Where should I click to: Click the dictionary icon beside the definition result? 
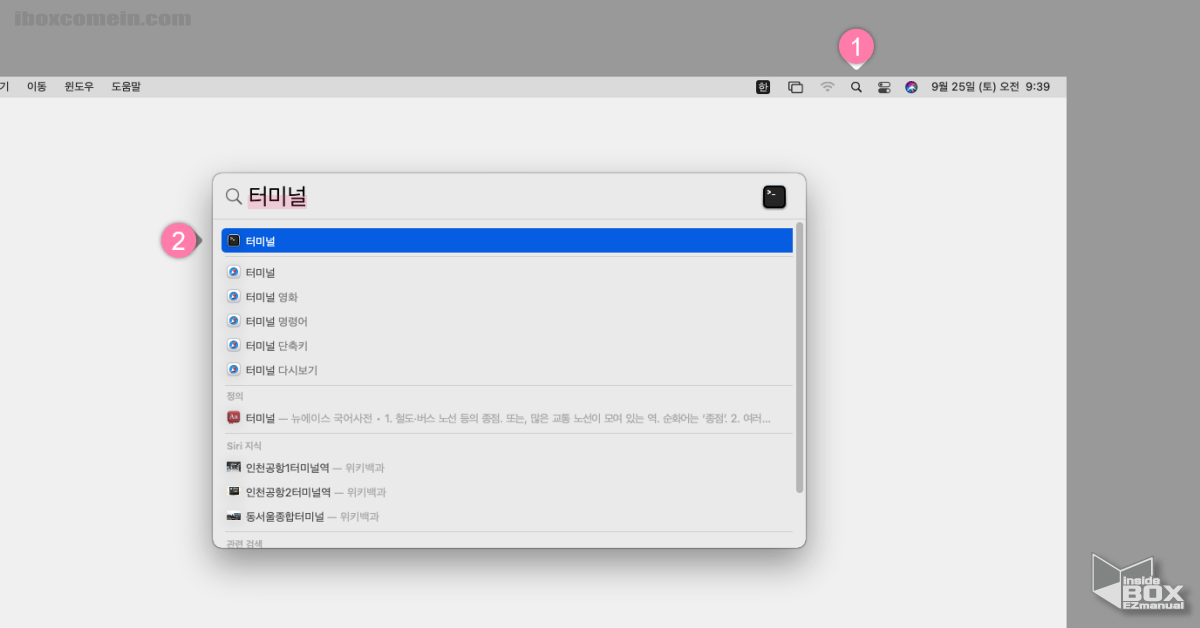tap(234, 417)
